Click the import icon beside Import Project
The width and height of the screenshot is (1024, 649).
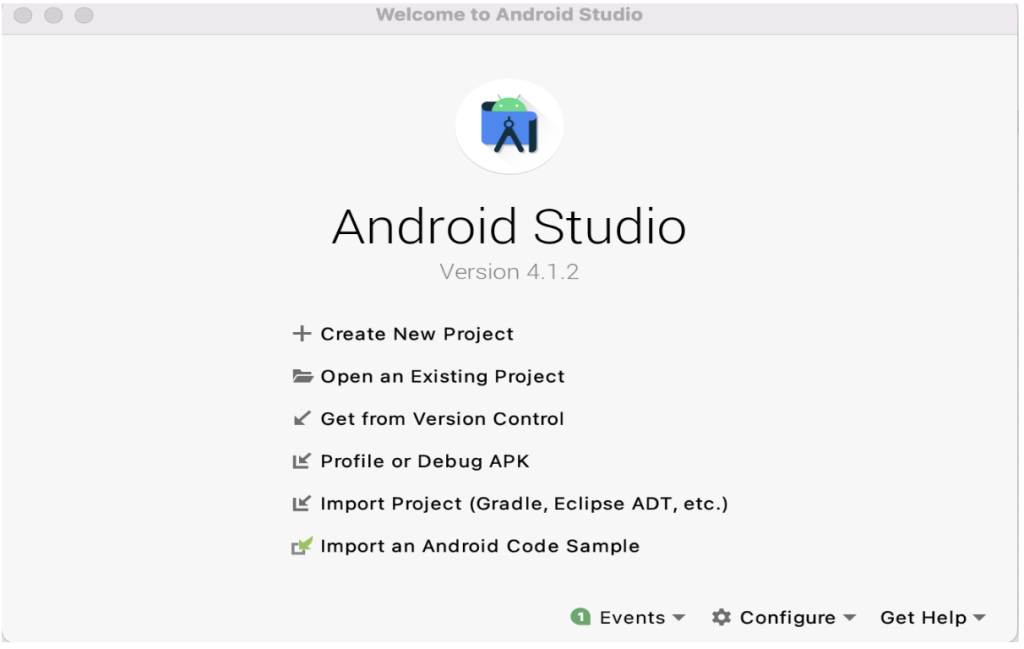(x=302, y=504)
